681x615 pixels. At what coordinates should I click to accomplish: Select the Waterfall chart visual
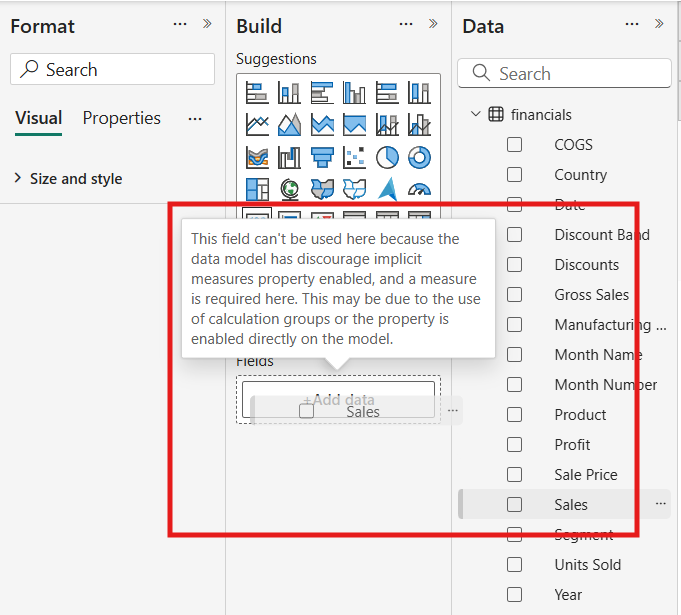[x=289, y=157]
